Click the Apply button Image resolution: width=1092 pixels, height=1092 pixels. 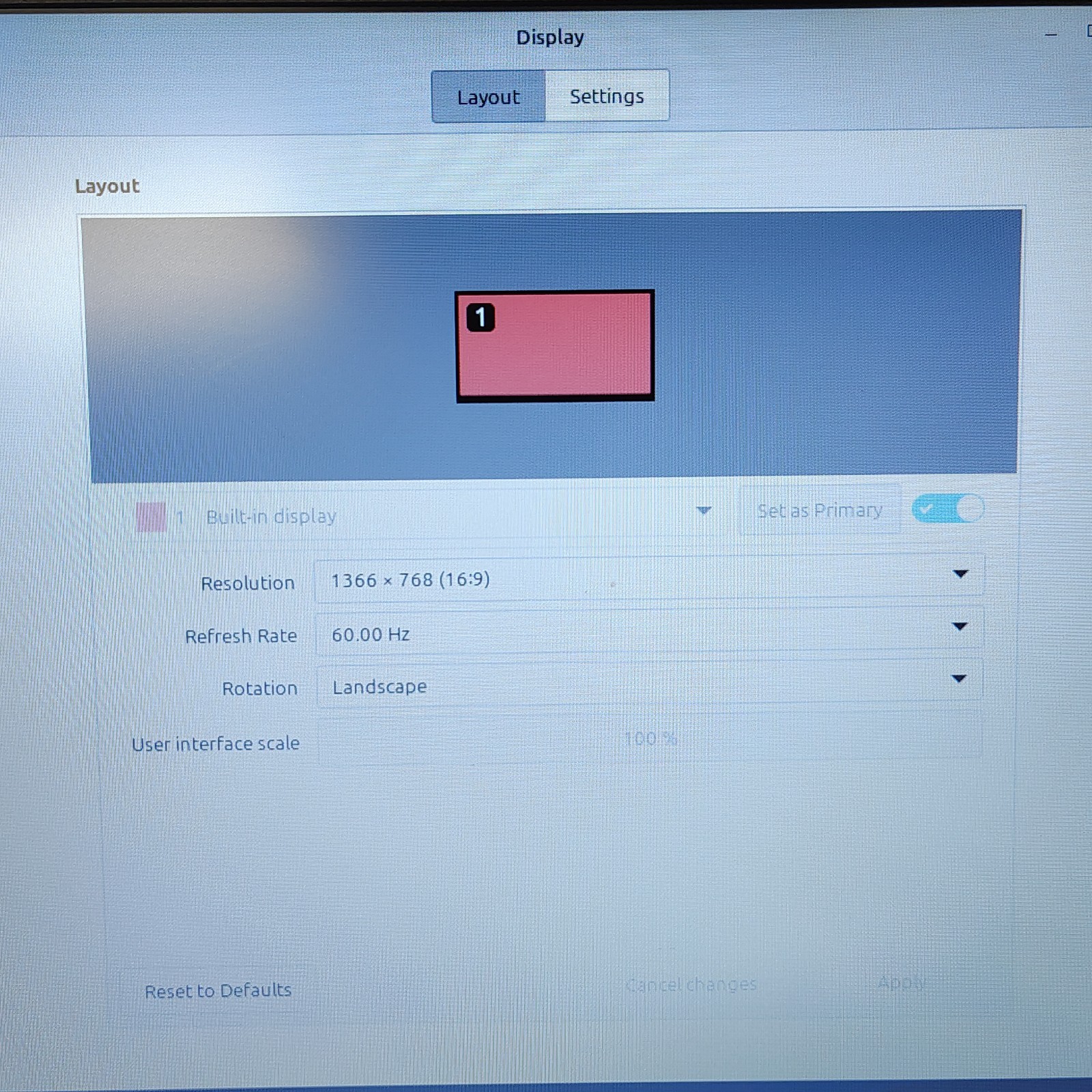902,982
